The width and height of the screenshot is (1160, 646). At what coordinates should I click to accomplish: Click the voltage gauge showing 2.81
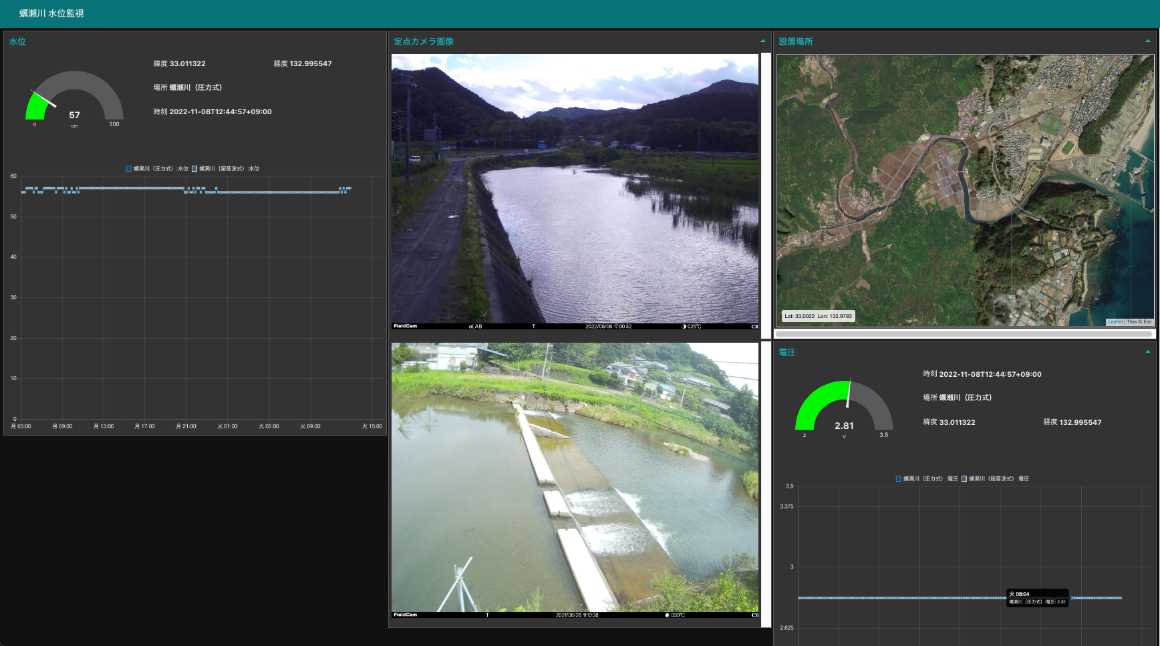844,408
